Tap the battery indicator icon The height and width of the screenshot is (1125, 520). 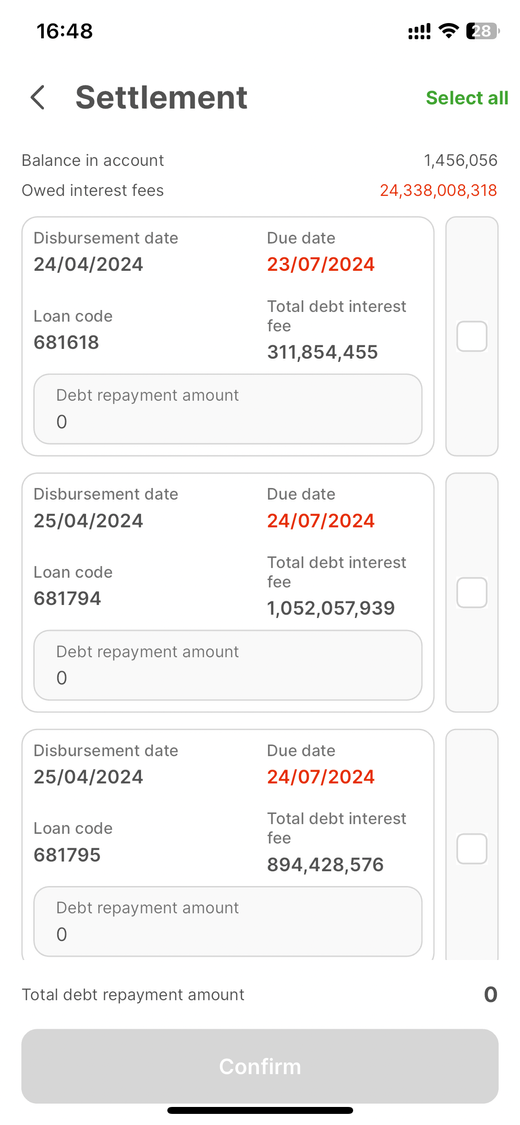tap(483, 31)
